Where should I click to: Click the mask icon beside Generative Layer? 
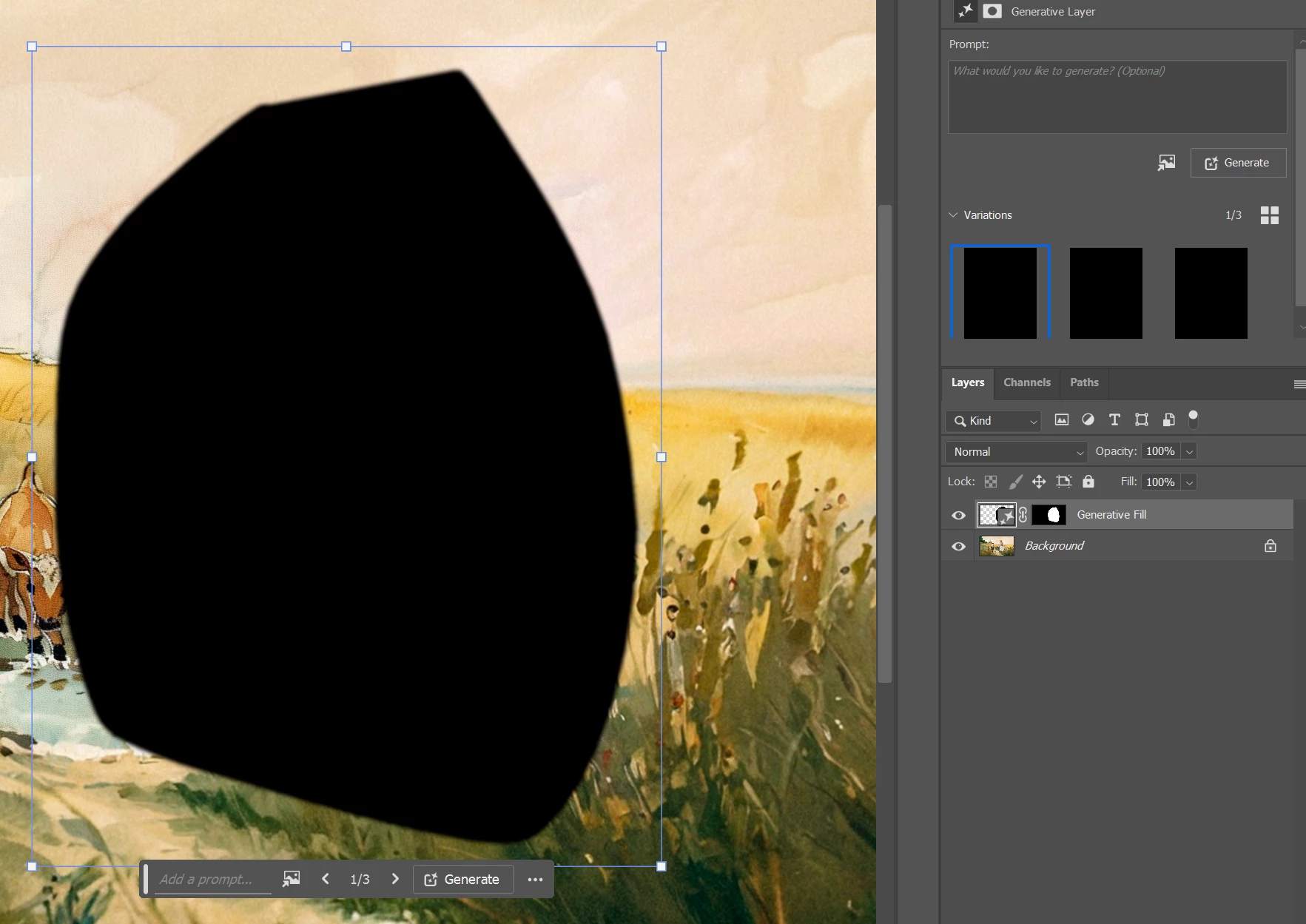pos(992,11)
